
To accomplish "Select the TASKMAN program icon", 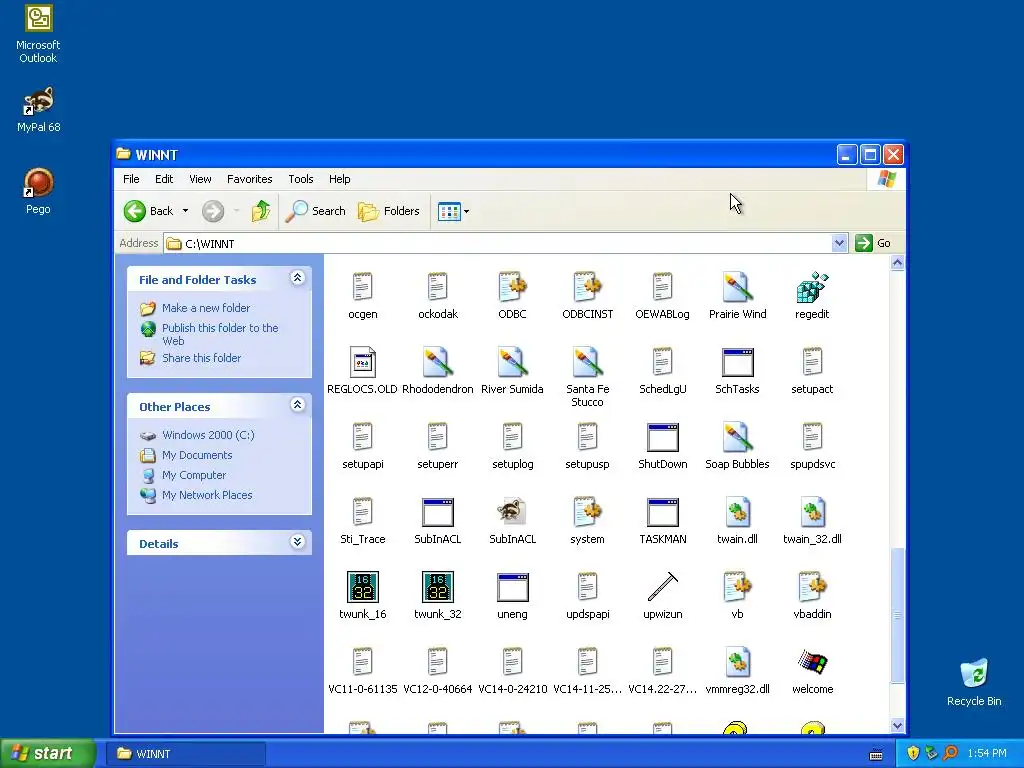I will [662, 513].
